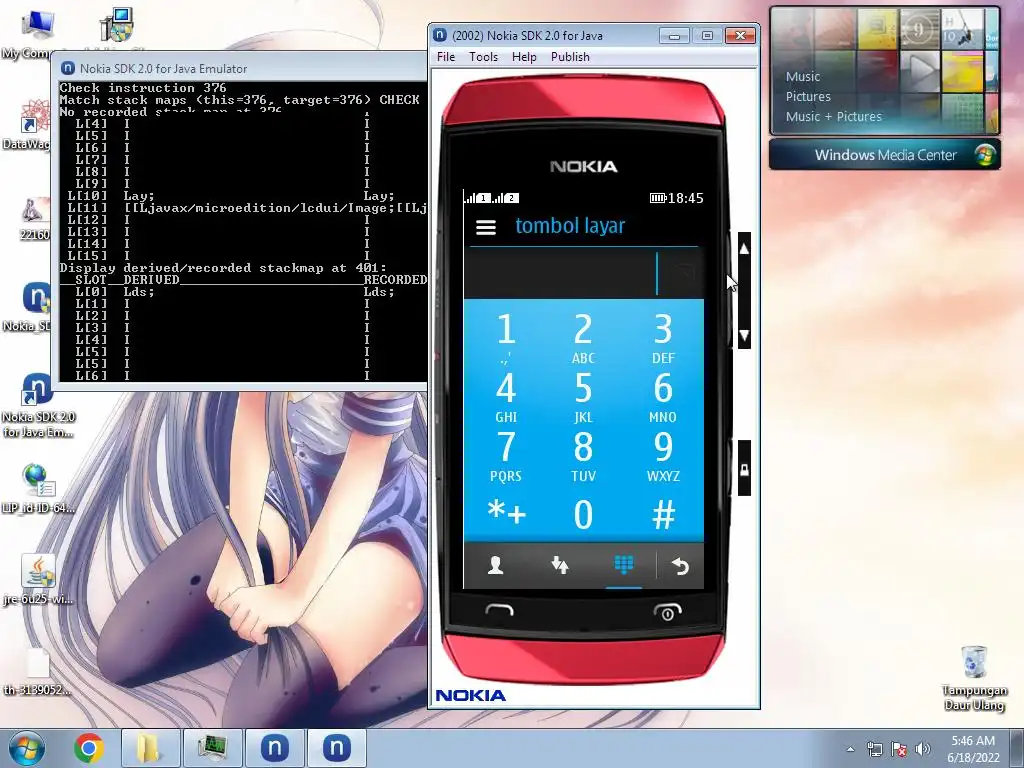The width and height of the screenshot is (1024, 768).
Task: Open Google Chrome from the taskbar
Action: (89, 748)
